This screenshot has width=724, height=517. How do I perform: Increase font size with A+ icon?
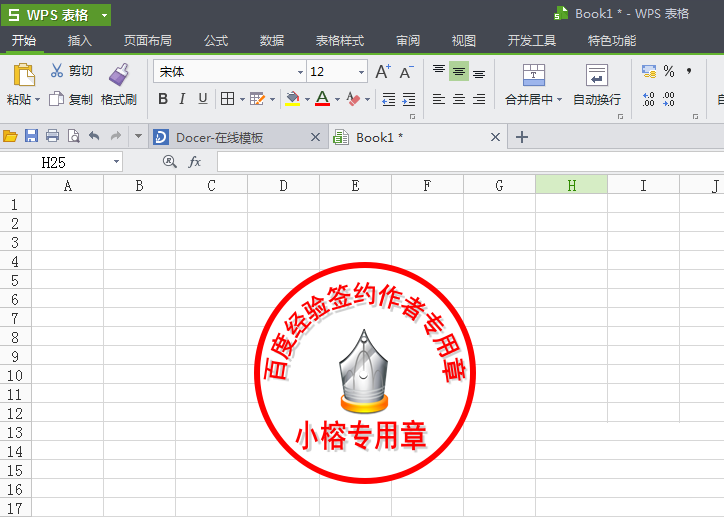[383, 72]
